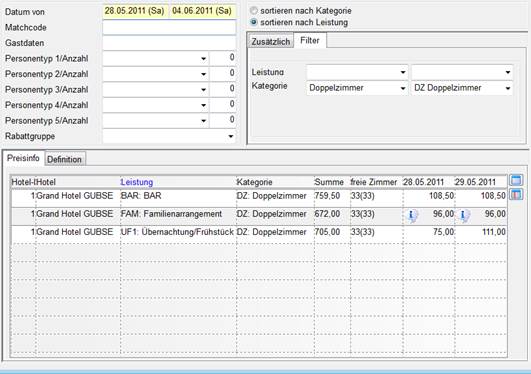Click Grand Hotel GUBSE in the UF1 row
531x374 pixels.
point(75,232)
